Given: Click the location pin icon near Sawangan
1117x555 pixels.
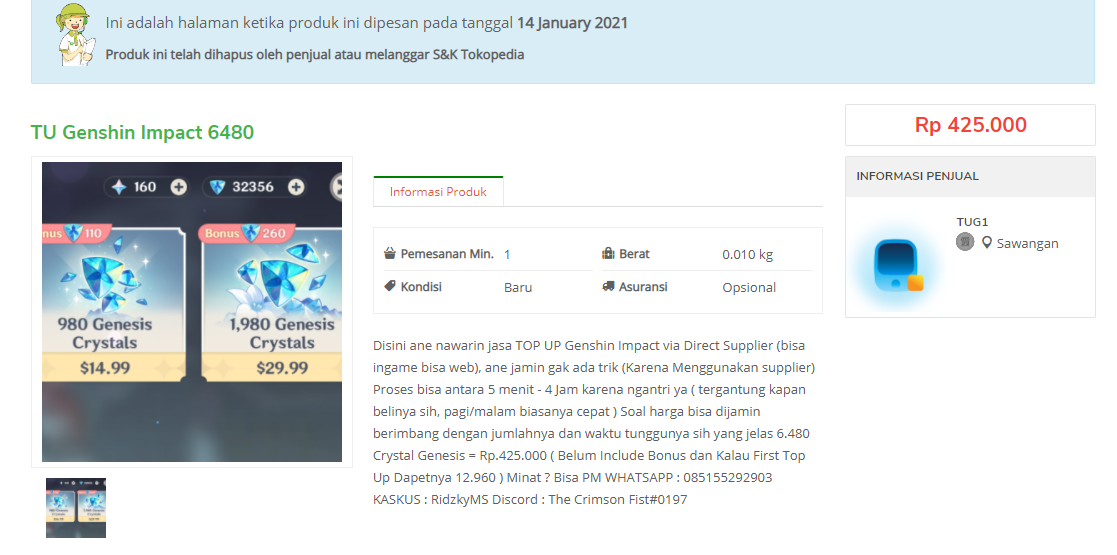Looking at the screenshot, I should point(987,243).
